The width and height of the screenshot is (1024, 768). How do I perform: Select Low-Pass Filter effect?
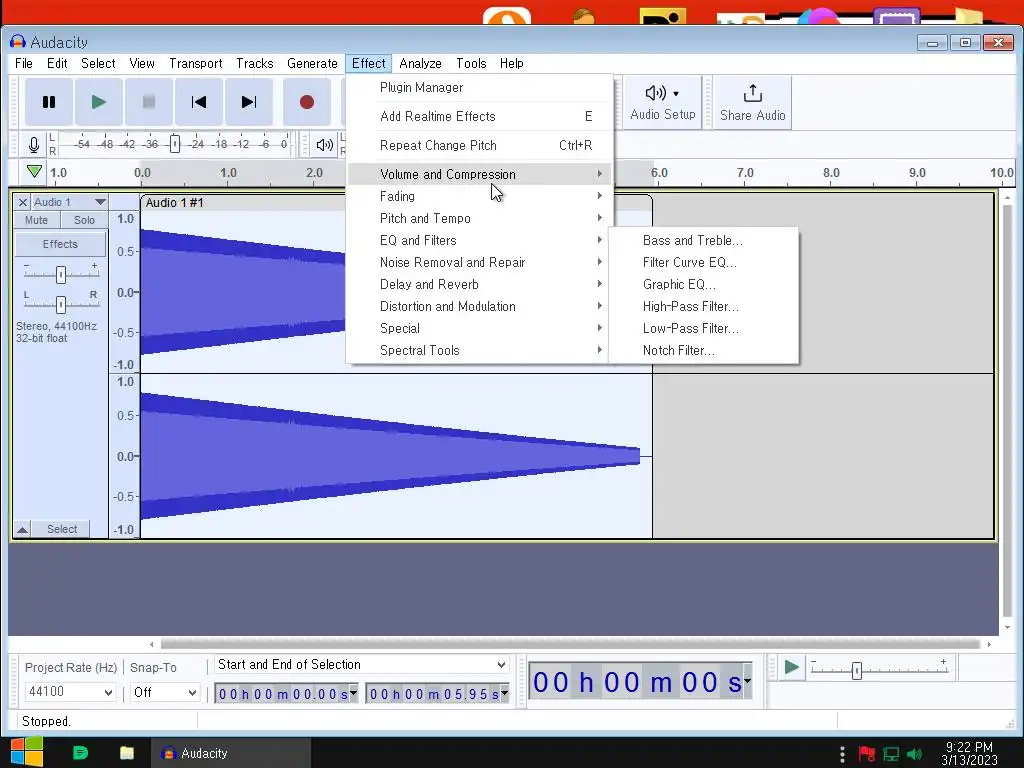coord(703,328)
